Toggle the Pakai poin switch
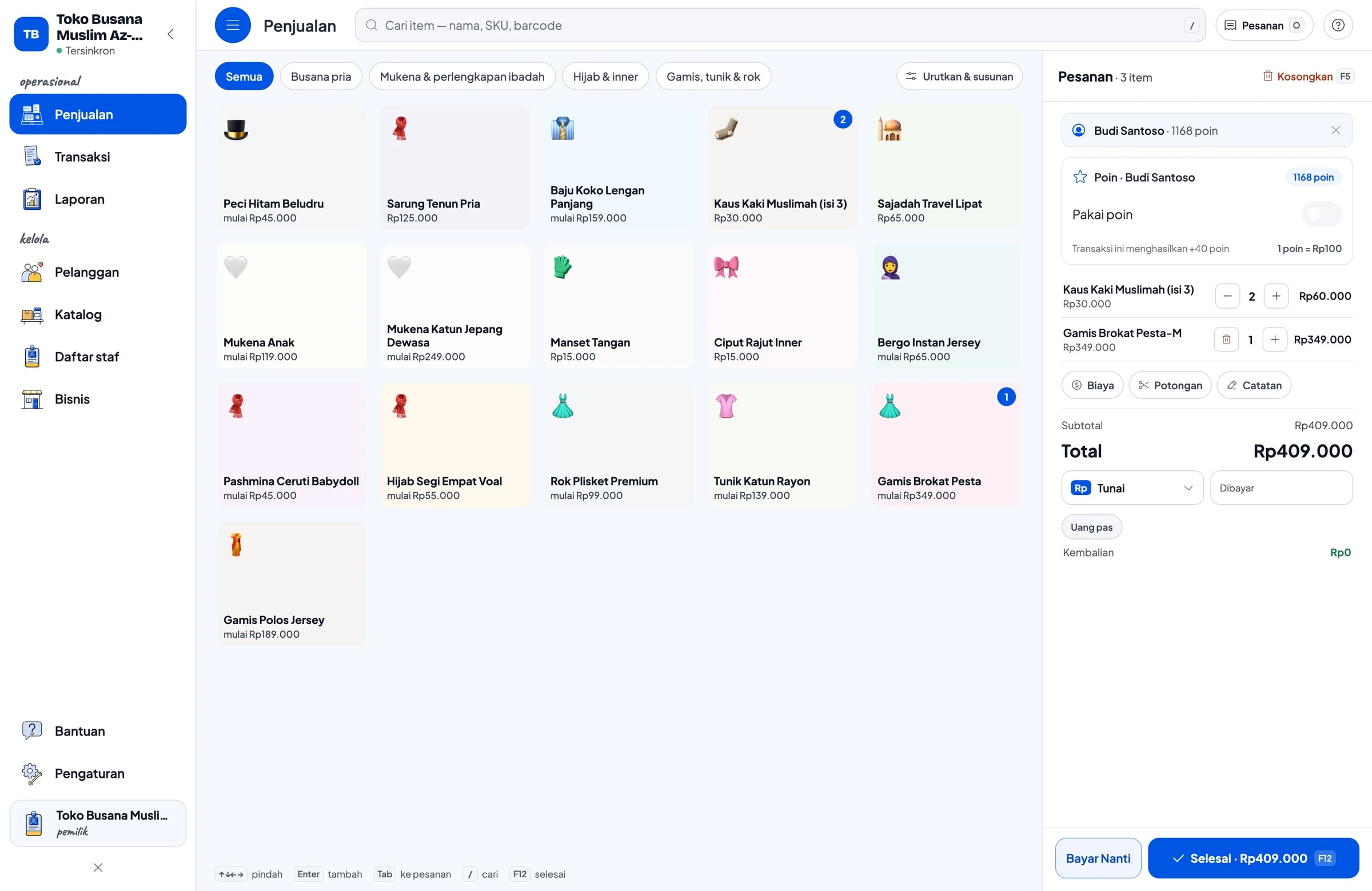1372x891 pixels. click(x=1321, y=214)
